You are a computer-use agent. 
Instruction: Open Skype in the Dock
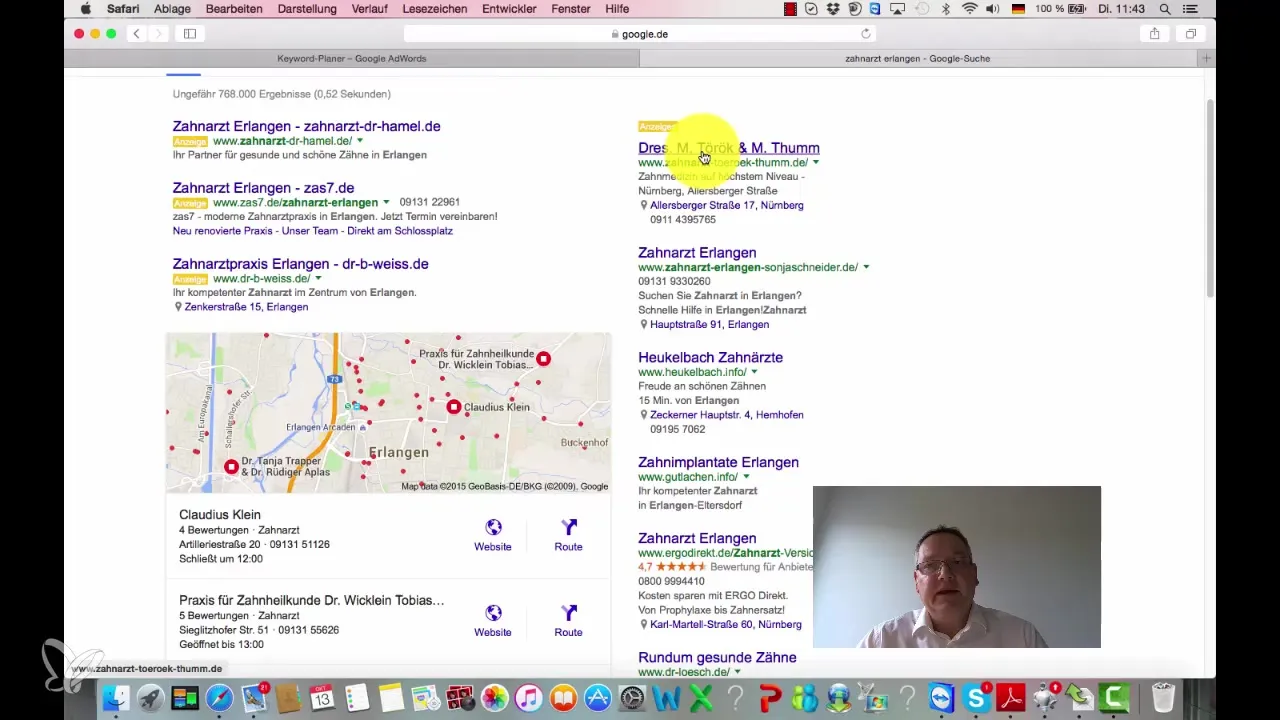click(x=976, y=697)
